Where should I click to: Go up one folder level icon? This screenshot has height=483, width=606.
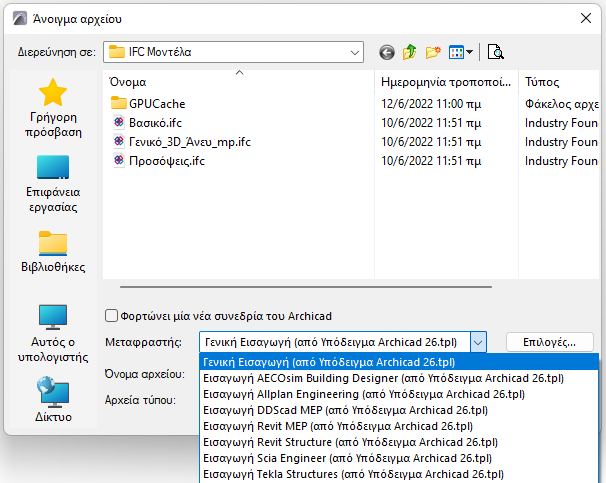pos(410,52)
